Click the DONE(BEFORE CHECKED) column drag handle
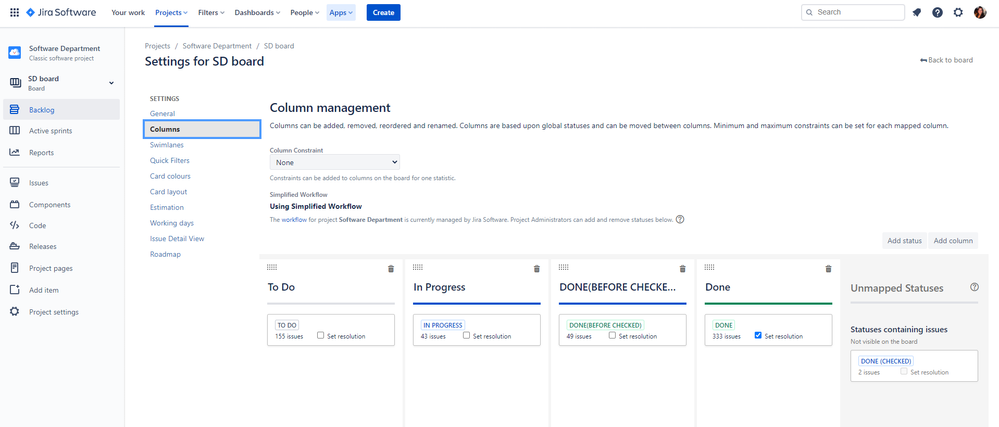 (x=564, y=267)
